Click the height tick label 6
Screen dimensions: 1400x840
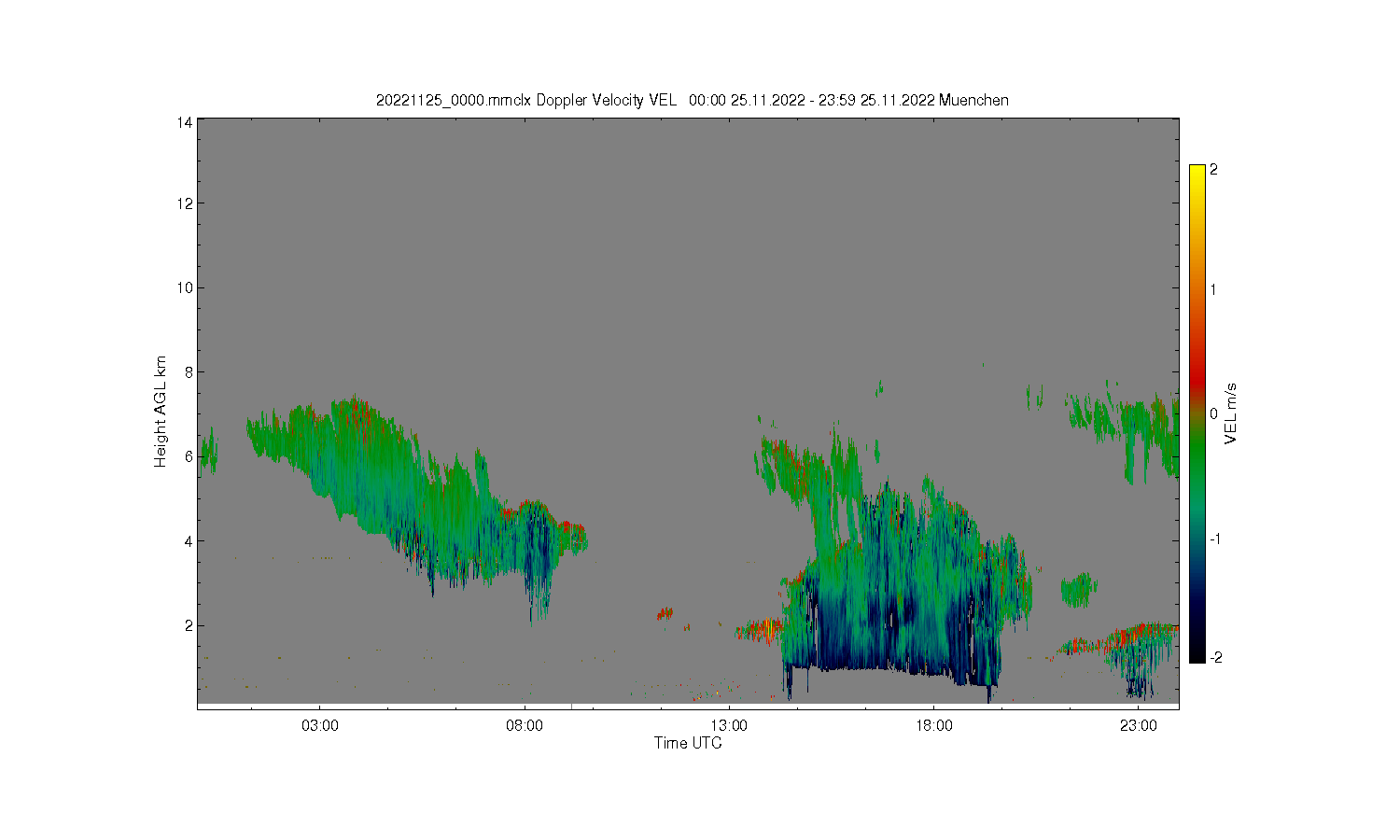(x=188, y=456)
